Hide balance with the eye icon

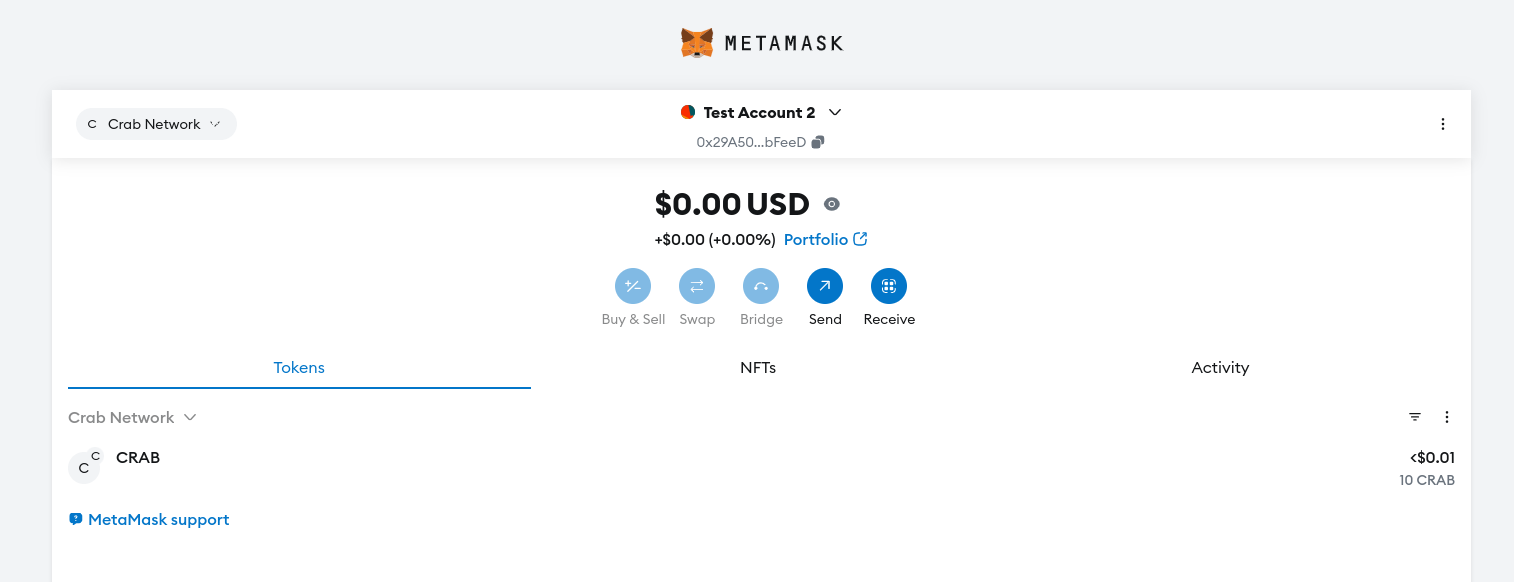(831, 204)
